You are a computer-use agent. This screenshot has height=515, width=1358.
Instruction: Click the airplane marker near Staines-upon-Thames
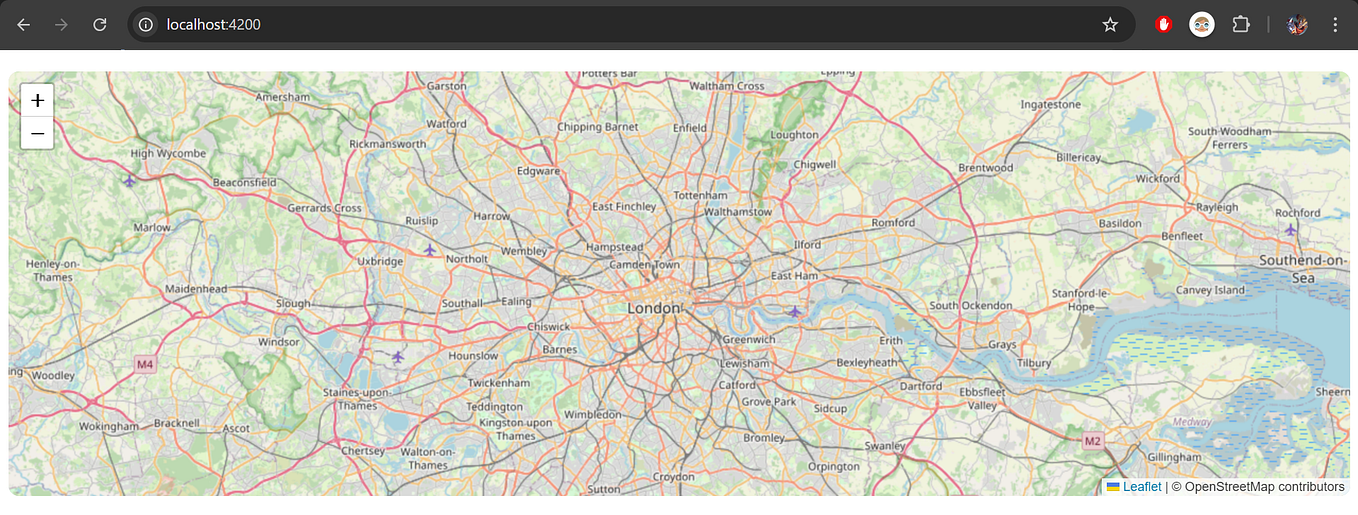pyautogui.click(x=398, y=356)
